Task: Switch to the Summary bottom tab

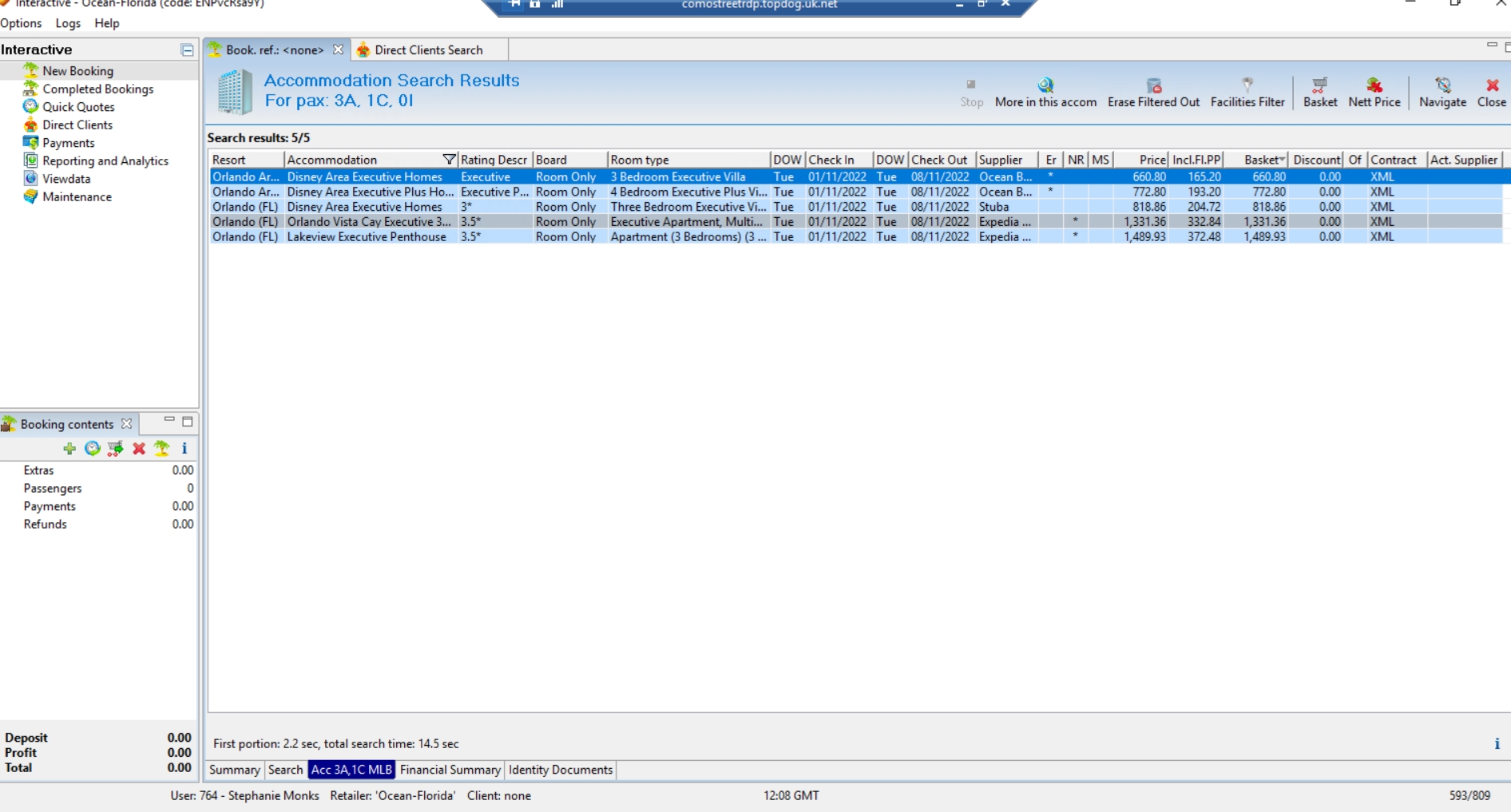Action: pyautogui.click(x=235, y=770)
